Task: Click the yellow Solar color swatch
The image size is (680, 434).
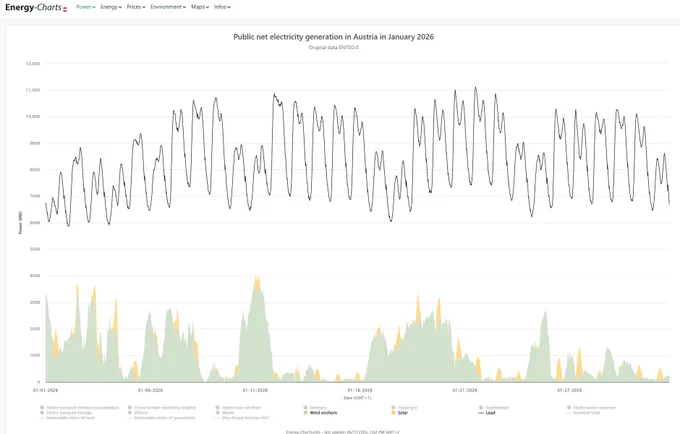Action: tap(393, 413)
